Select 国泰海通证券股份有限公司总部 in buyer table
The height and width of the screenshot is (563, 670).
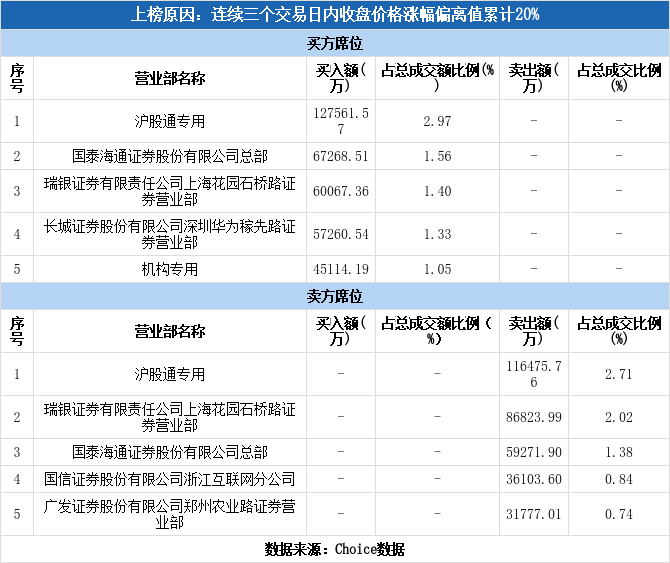[170, 156]
